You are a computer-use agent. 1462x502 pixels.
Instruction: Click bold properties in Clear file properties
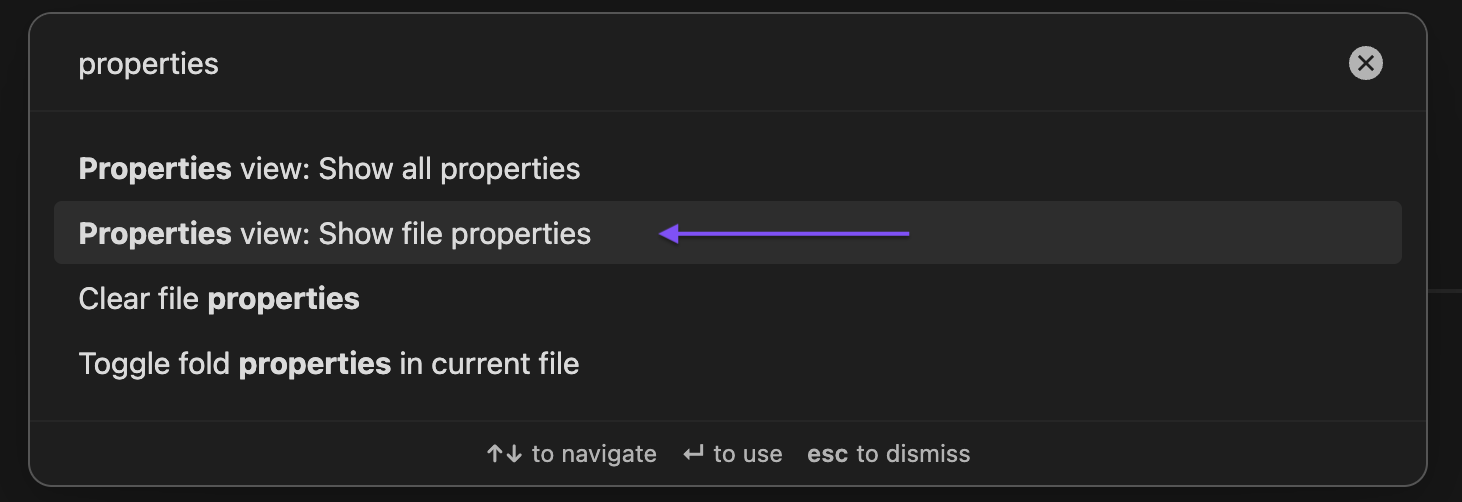283,298
